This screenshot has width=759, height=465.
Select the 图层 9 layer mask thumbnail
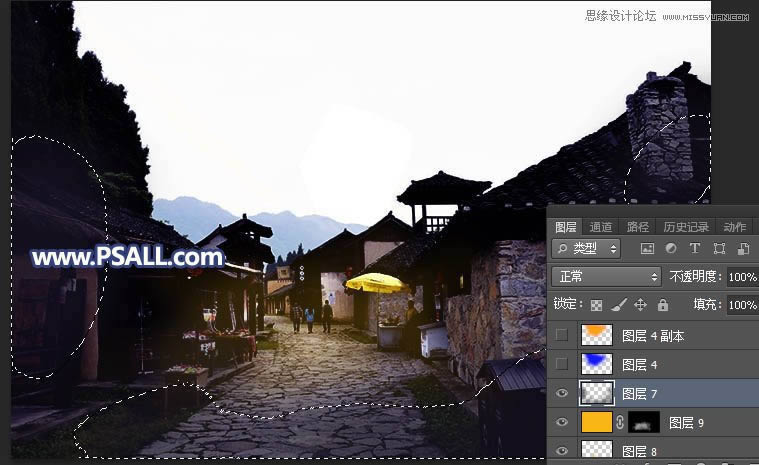pyautogui.click(x=644, y=422)
